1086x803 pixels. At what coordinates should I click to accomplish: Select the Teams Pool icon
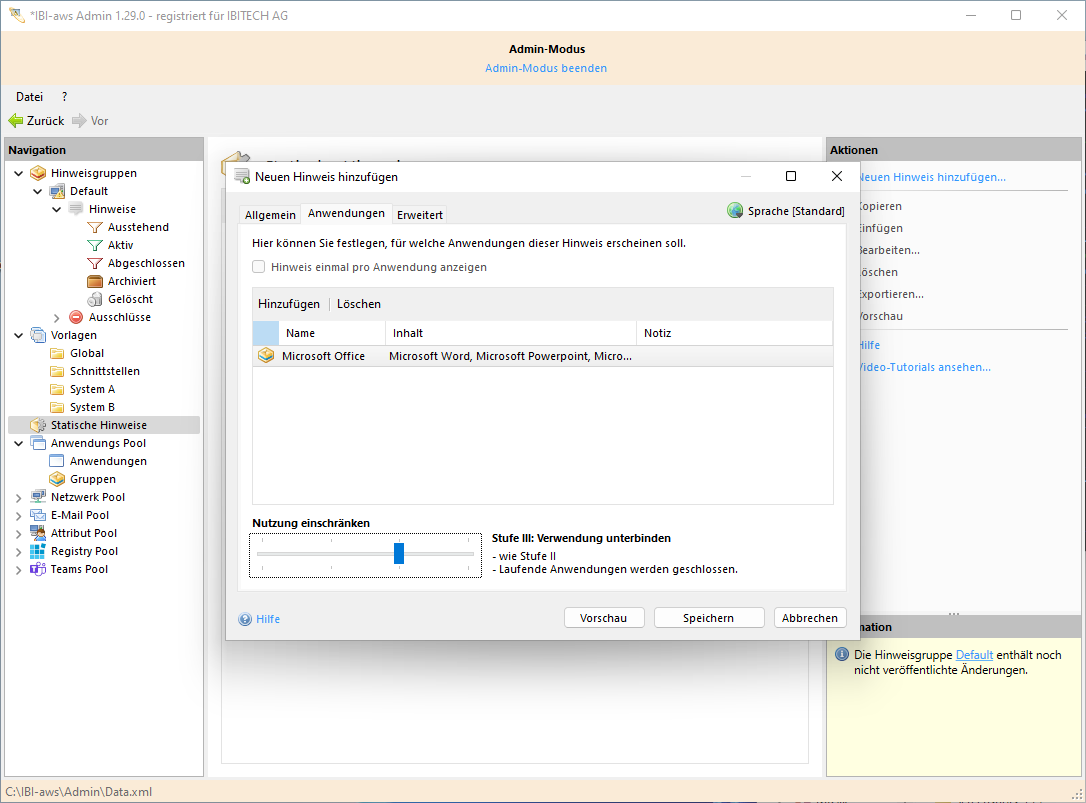(x=38, y=569)
